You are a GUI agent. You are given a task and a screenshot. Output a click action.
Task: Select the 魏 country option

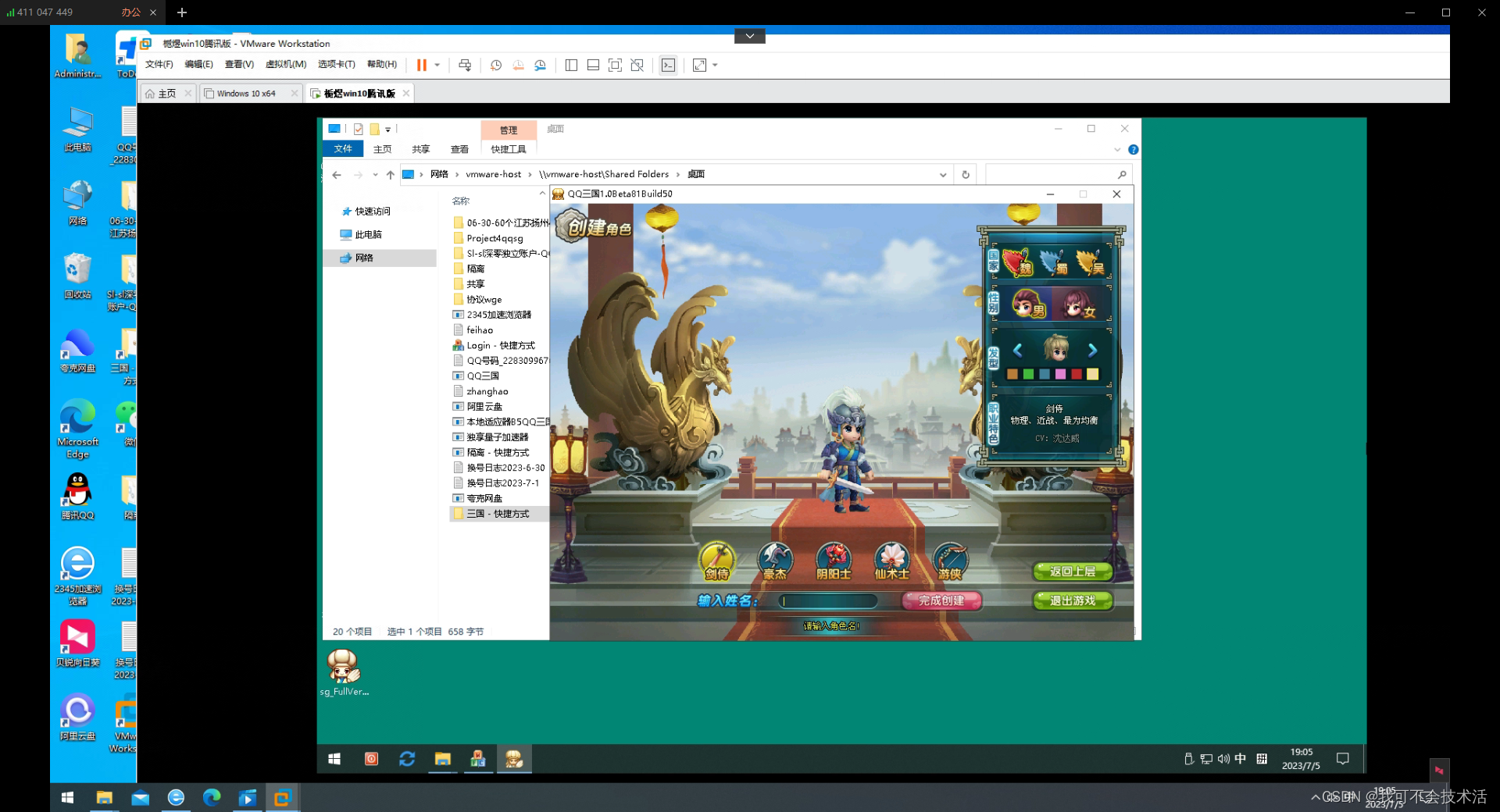(x=1018, y=263)
